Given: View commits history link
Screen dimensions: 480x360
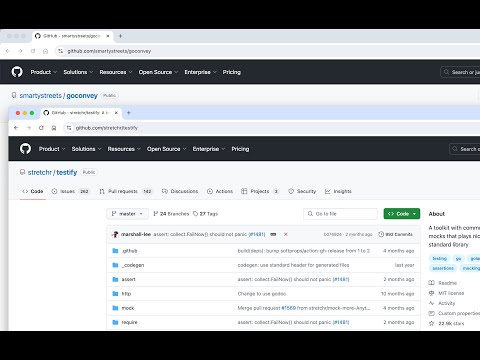Looking at the screenshot, I should 396,234.
